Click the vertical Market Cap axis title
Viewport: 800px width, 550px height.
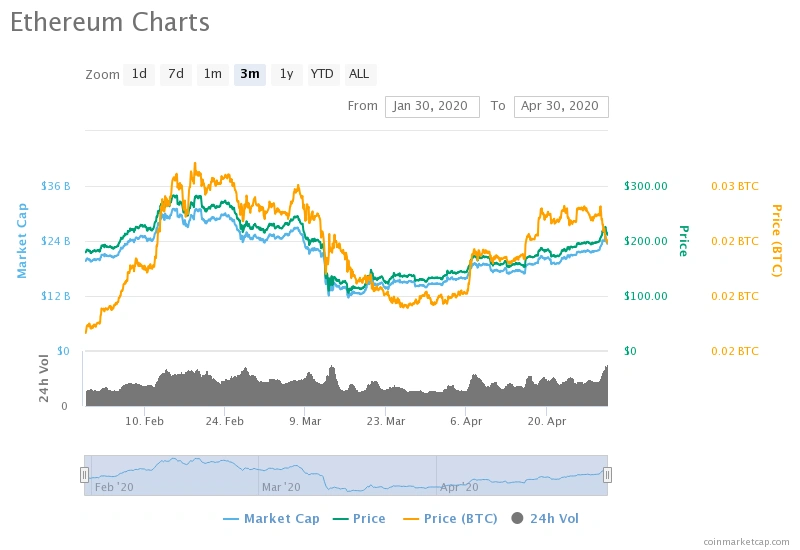tap(22, 241)
